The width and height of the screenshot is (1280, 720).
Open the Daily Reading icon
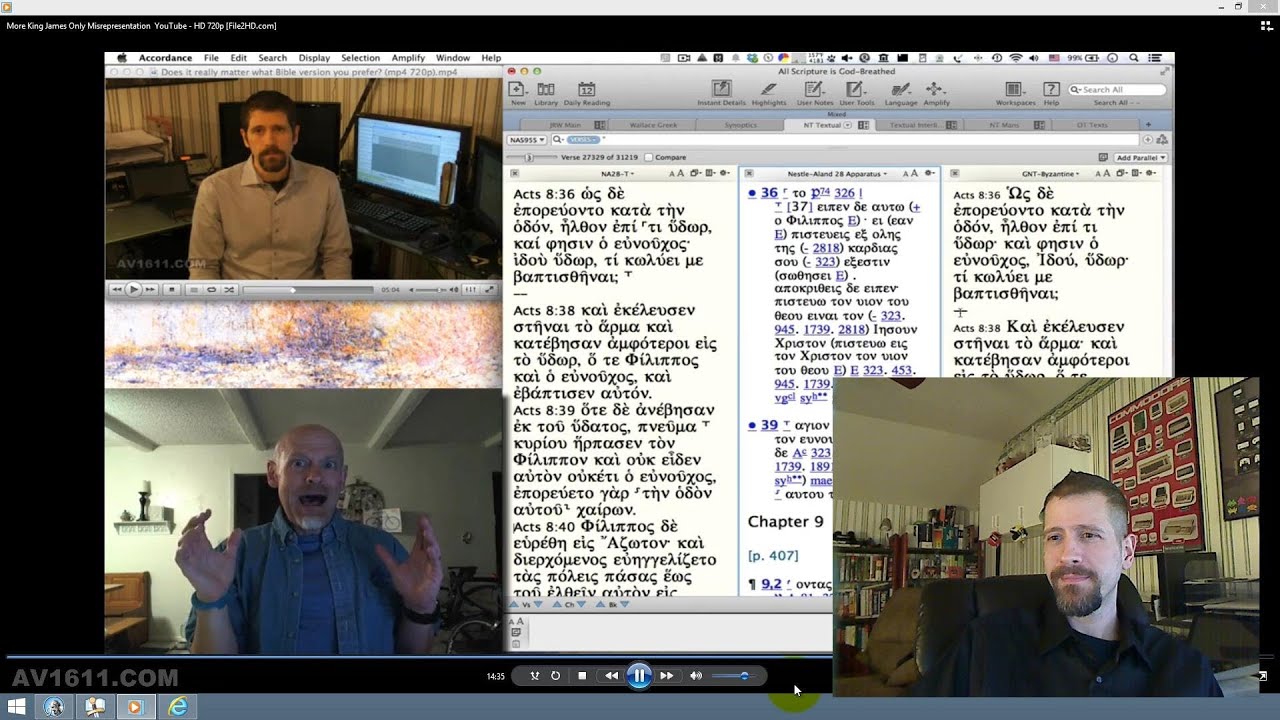point(586,90)
